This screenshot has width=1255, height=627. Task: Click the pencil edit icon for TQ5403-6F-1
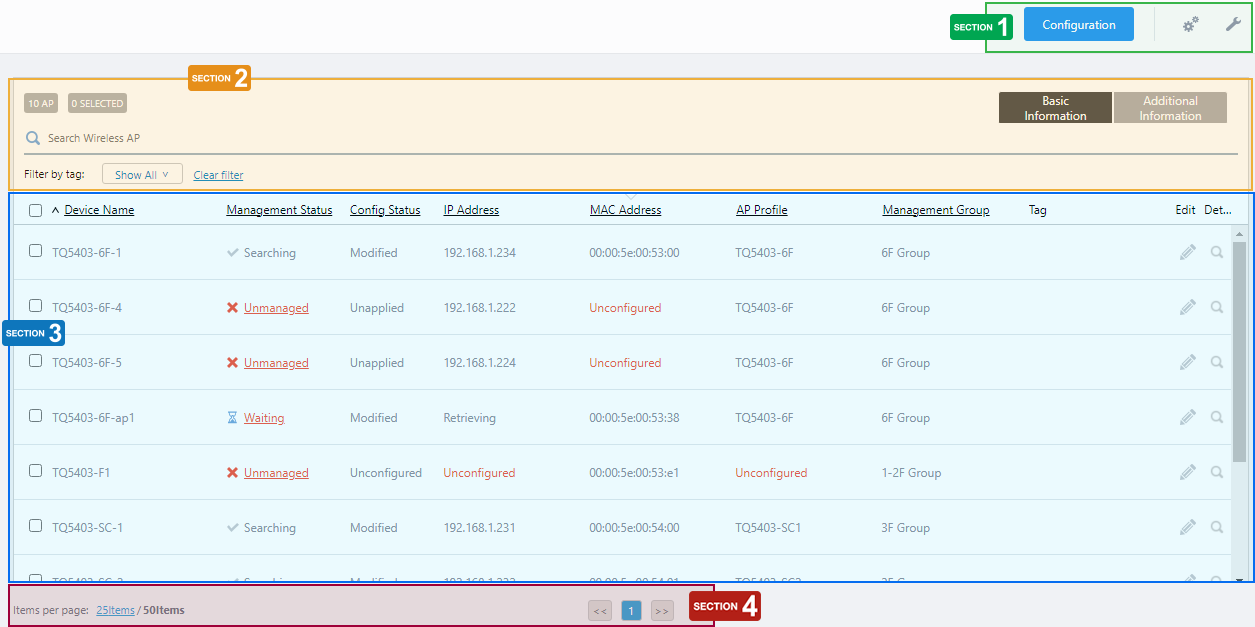(x=1187, y=253)
